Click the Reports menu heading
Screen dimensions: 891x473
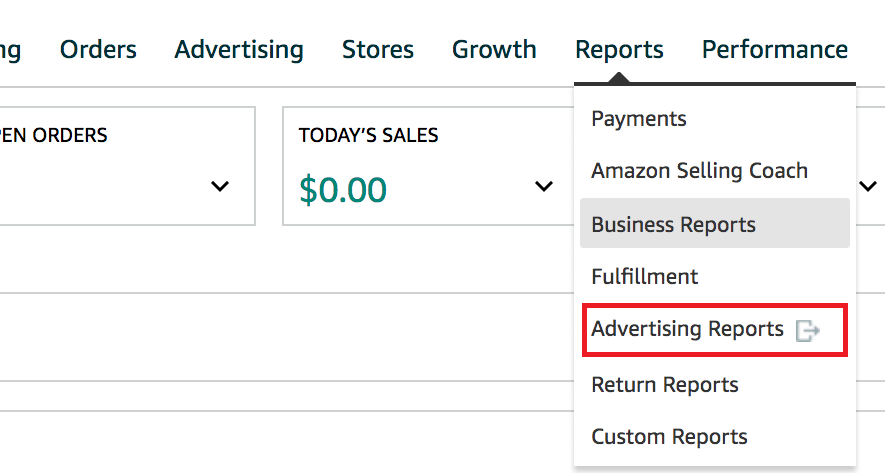619,49
